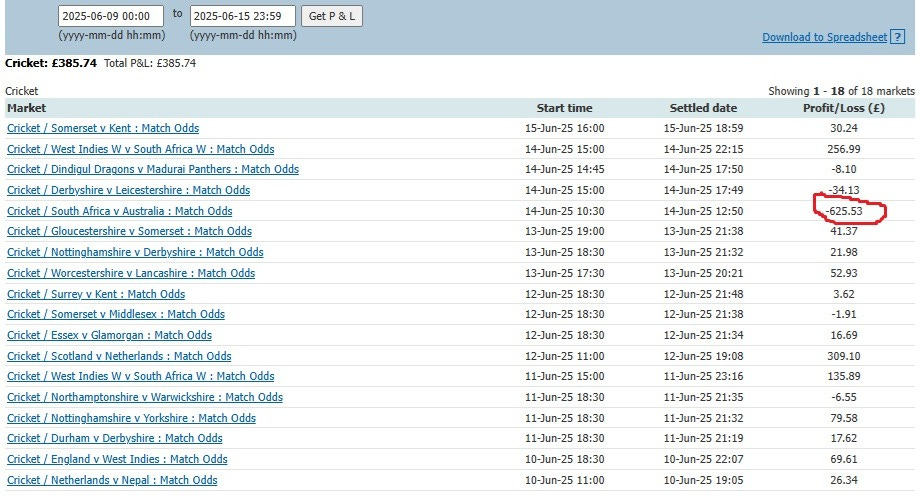
Task: Select the 30.24 profit value
Action: (844, 128)
